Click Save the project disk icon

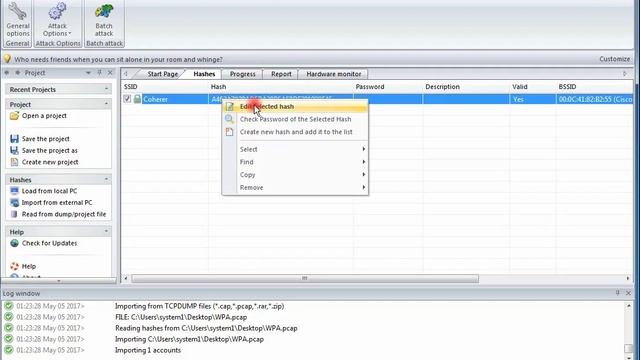pos(14,139)
